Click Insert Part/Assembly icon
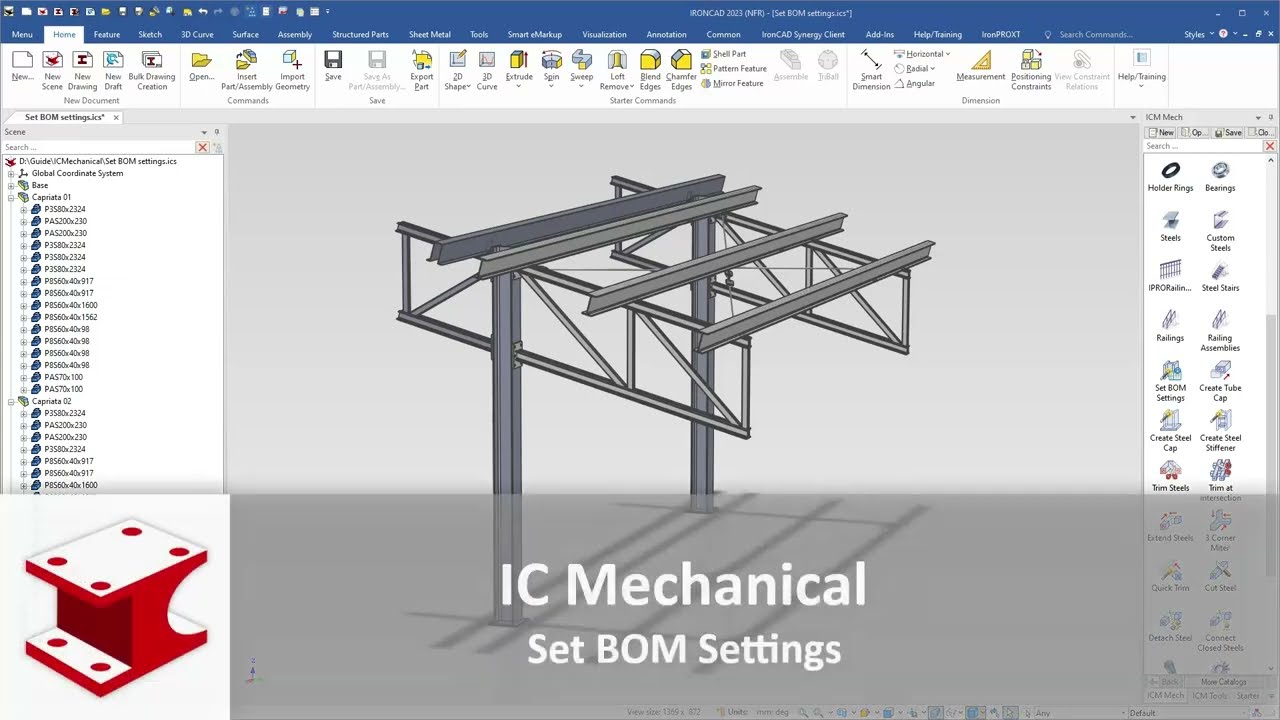This screenshot has height=720, width=1280. 247,69
